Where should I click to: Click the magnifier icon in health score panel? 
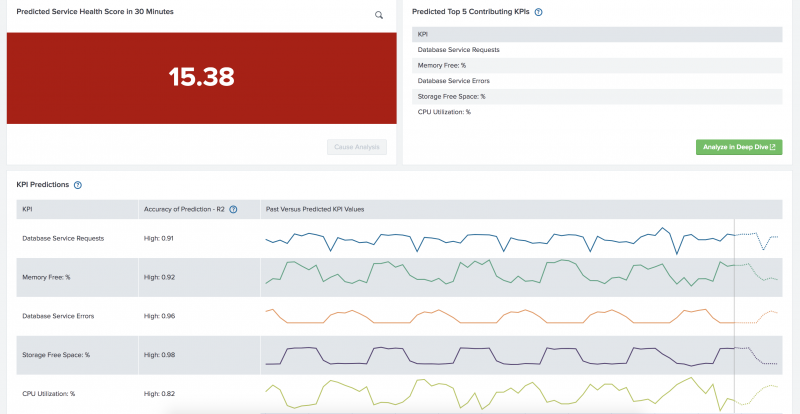(379, 15)
